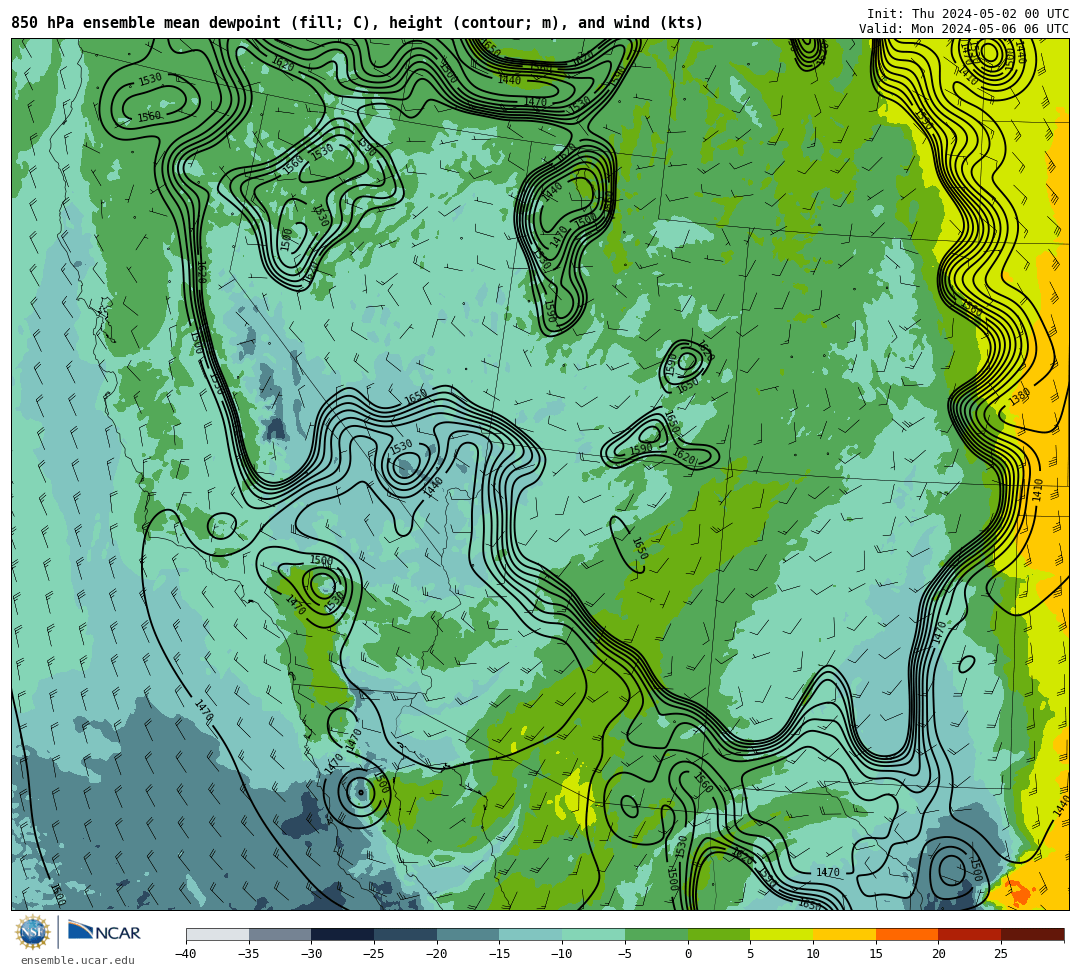Click the colorbar tick label '10'
1080x973 pixels.
tap(813, 954)
